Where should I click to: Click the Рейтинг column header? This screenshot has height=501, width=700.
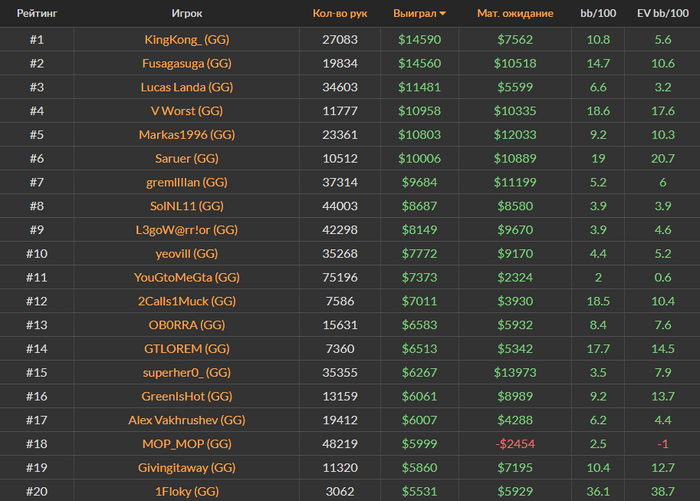pyautogui.click(x=36, y=14)
